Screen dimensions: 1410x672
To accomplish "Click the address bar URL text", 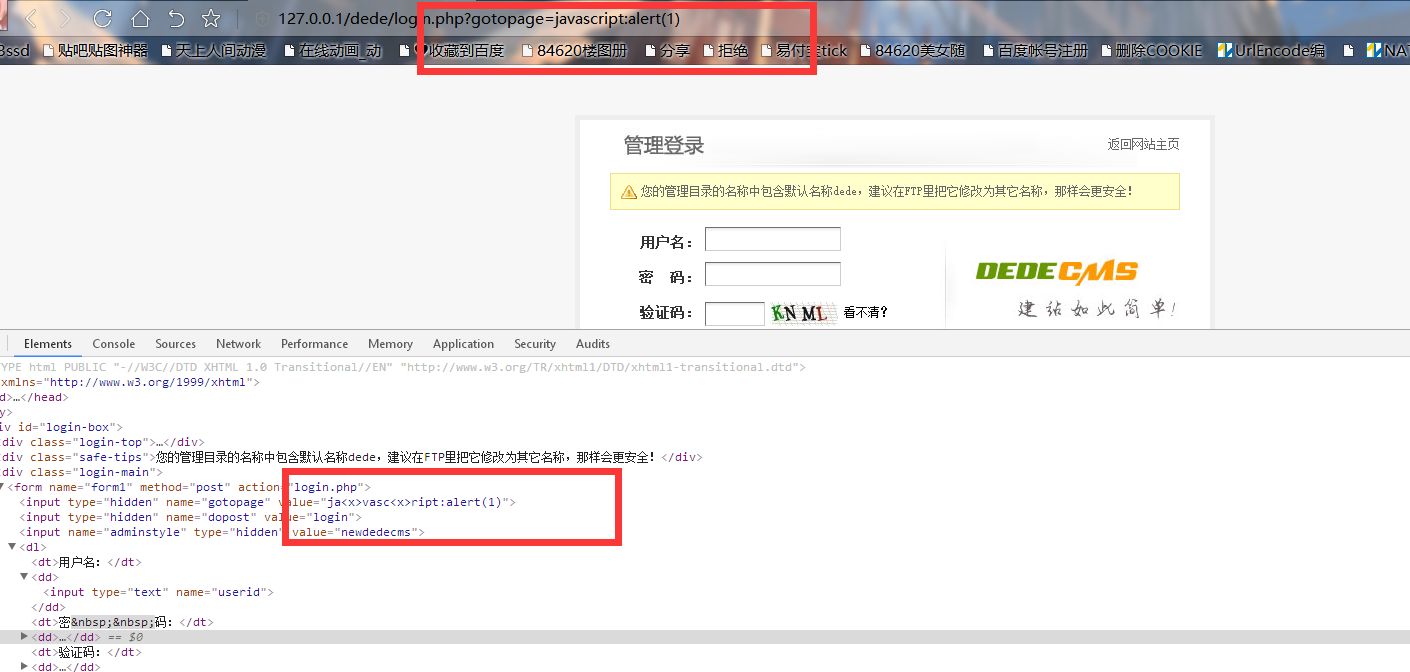I will (479, 19).
